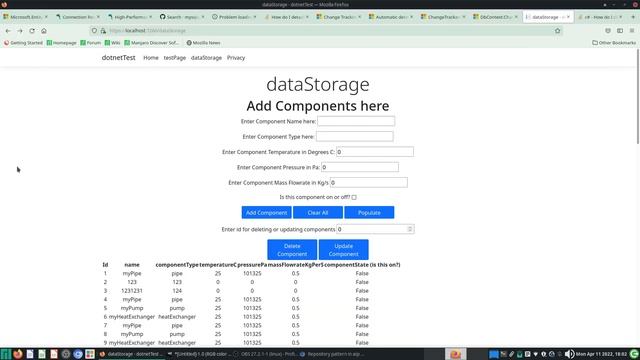The height and width of the screenshot is (360, 640).
Task: Open the Forum bookmark
Action: 91,42
